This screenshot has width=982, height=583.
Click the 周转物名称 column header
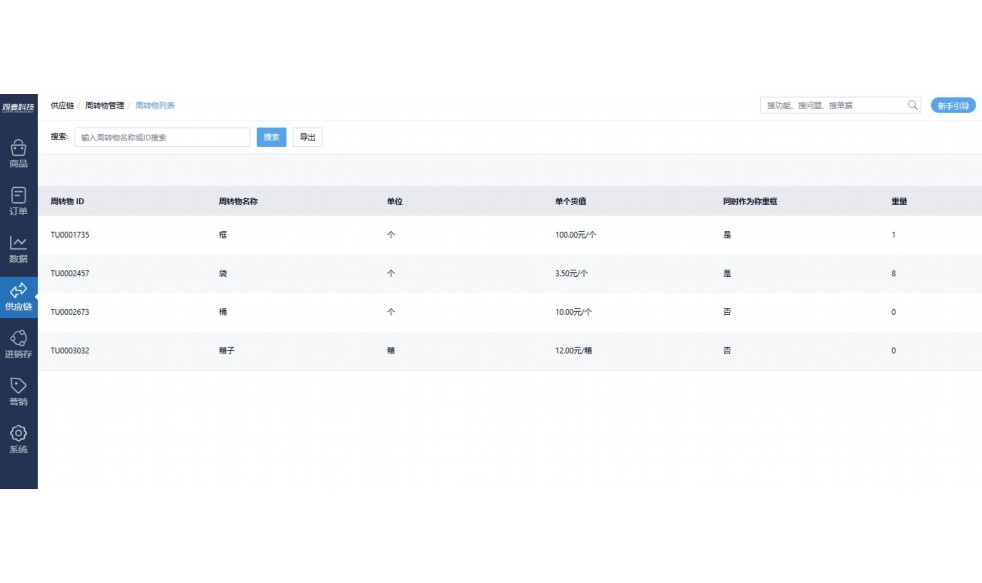point(238,201)
